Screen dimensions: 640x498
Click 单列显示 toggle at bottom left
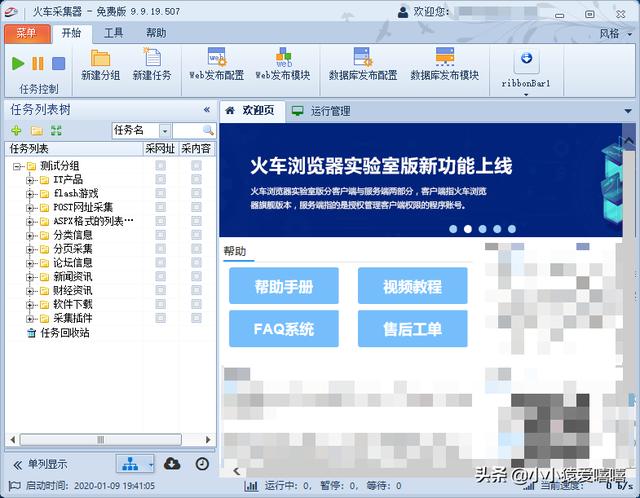point(41,465)
